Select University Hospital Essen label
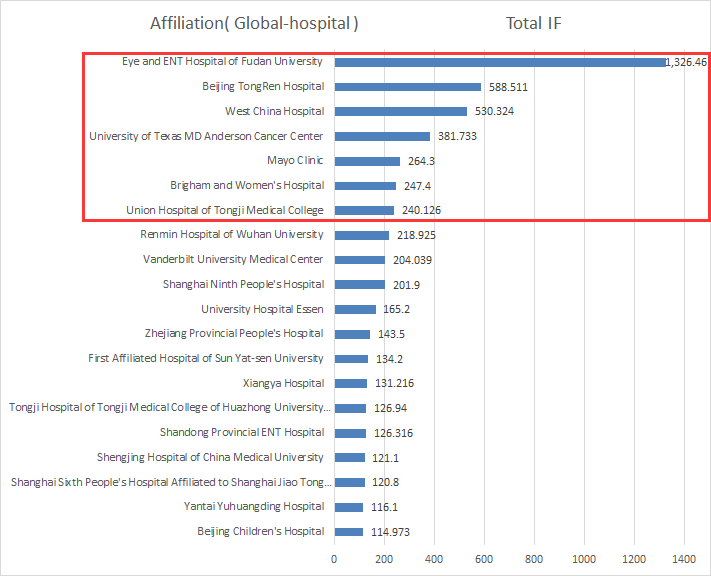This screenshot has height=576, width=711. point(263,309)
